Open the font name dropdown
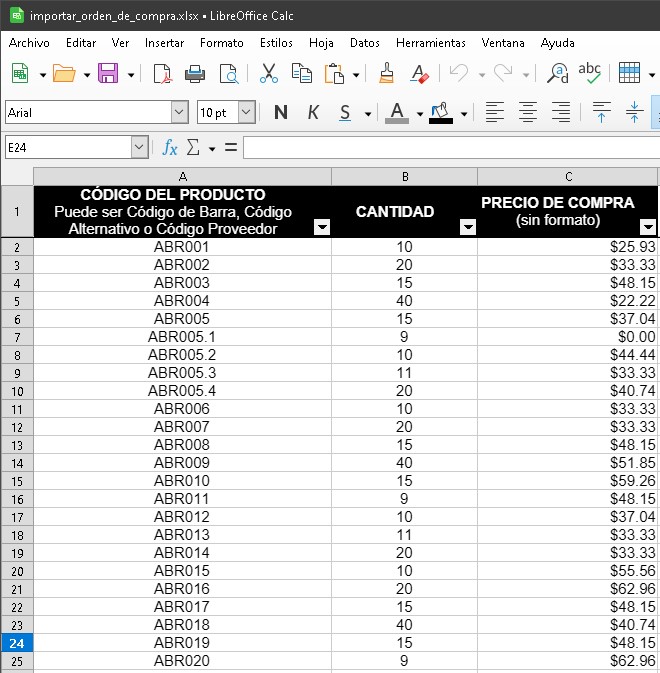 click(180, 112)
